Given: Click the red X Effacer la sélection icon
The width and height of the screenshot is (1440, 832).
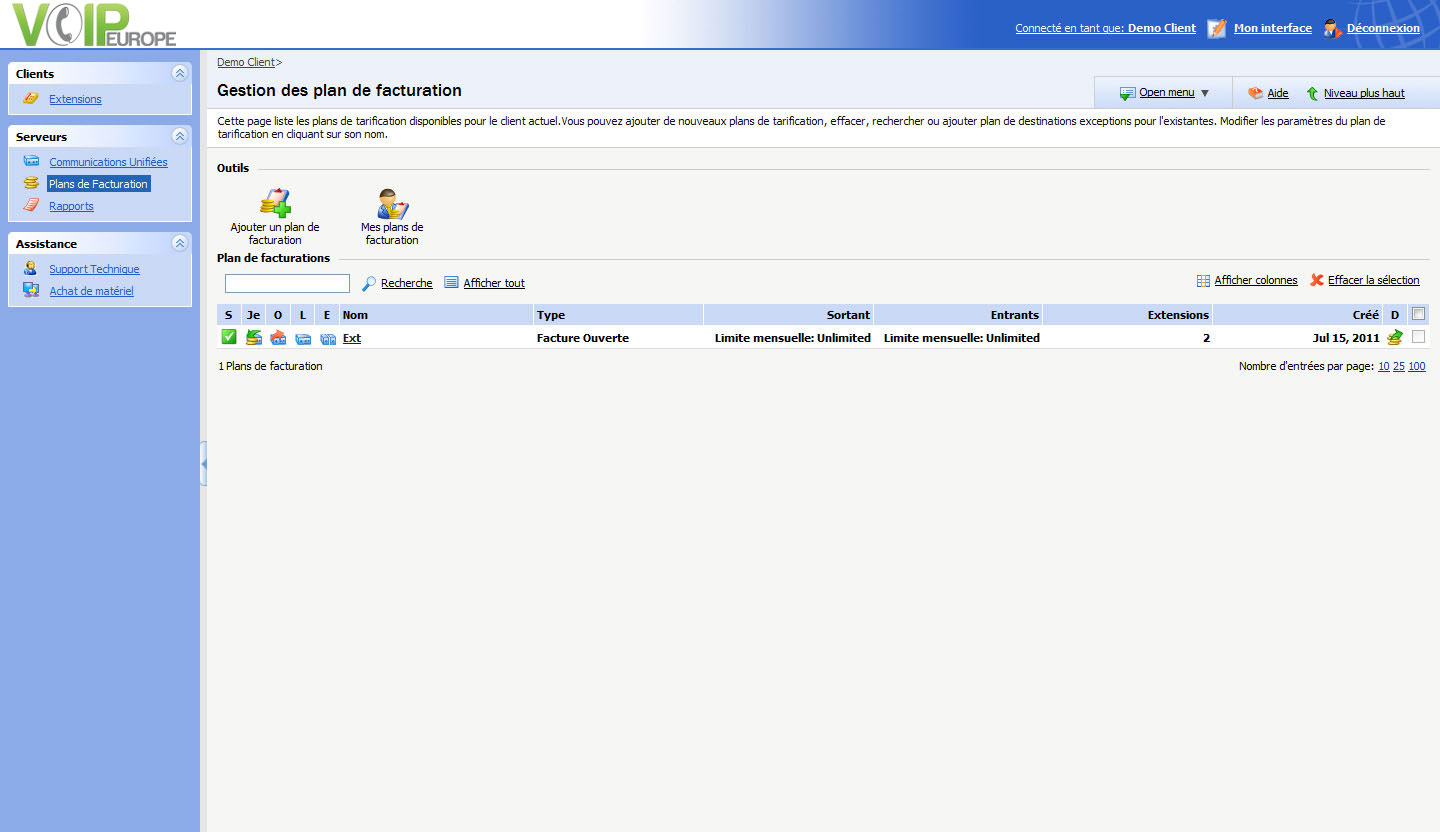Looking at the screenshot, I should click(x=1317, y=280).
